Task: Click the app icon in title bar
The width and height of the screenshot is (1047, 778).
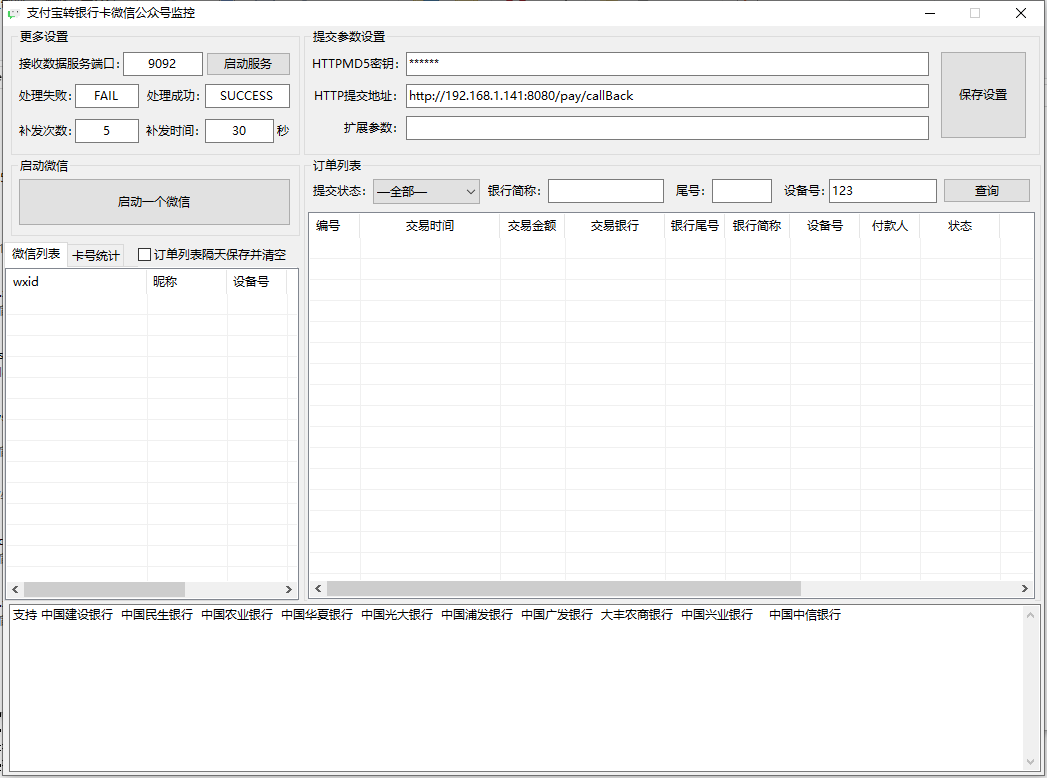Action: point(13,13)
